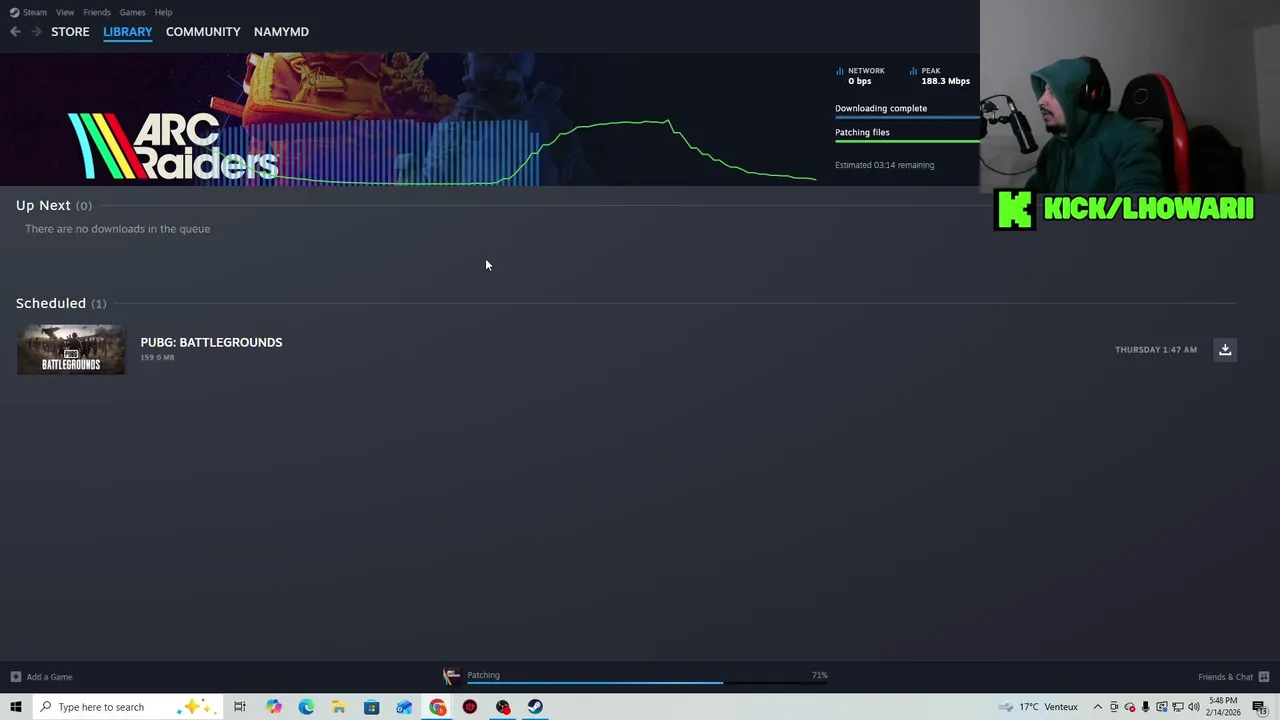This screenshot has height=720, width=1280.
Task: Select the PUBG: BATTLEGROUNDS title text
Action: [x=211, y=342]
